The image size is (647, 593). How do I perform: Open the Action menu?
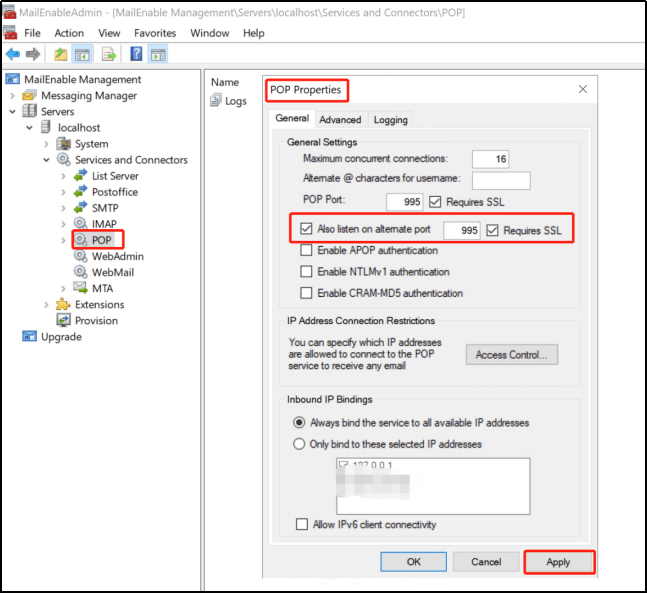pyautogui.click(x=69, y=33)
